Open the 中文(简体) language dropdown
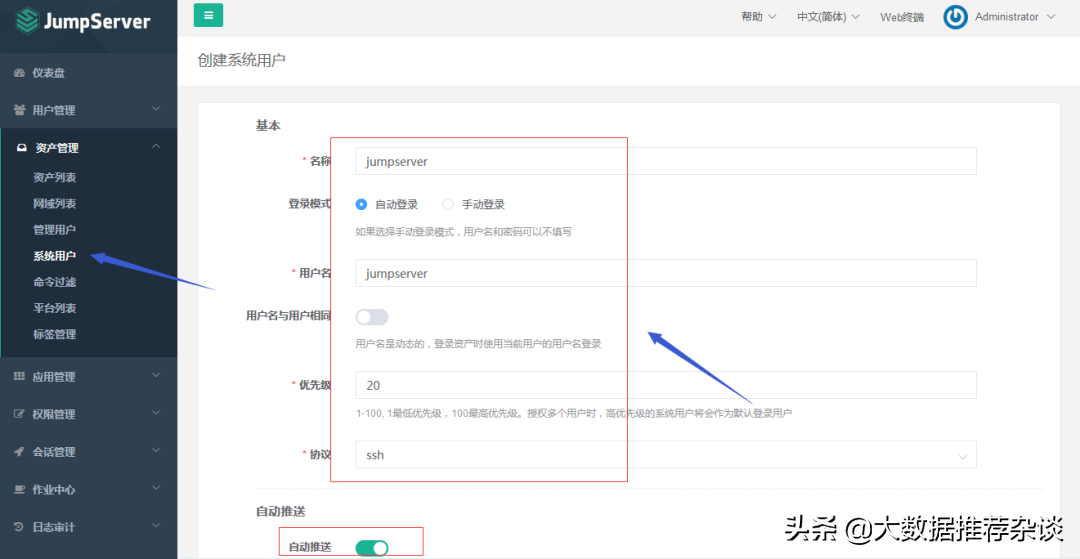 (829, 17)
